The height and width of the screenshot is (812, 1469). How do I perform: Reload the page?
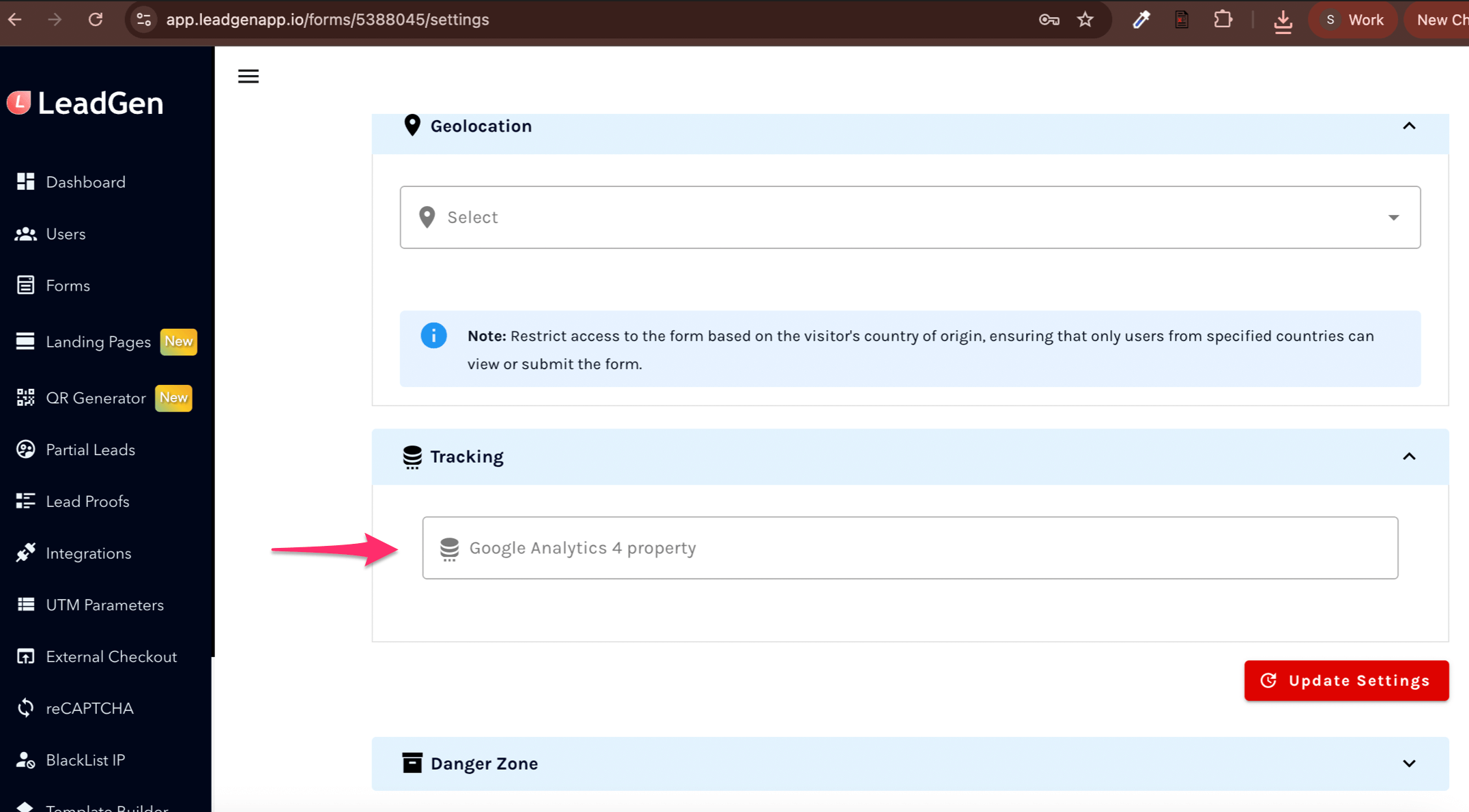[x=96, y=20]
